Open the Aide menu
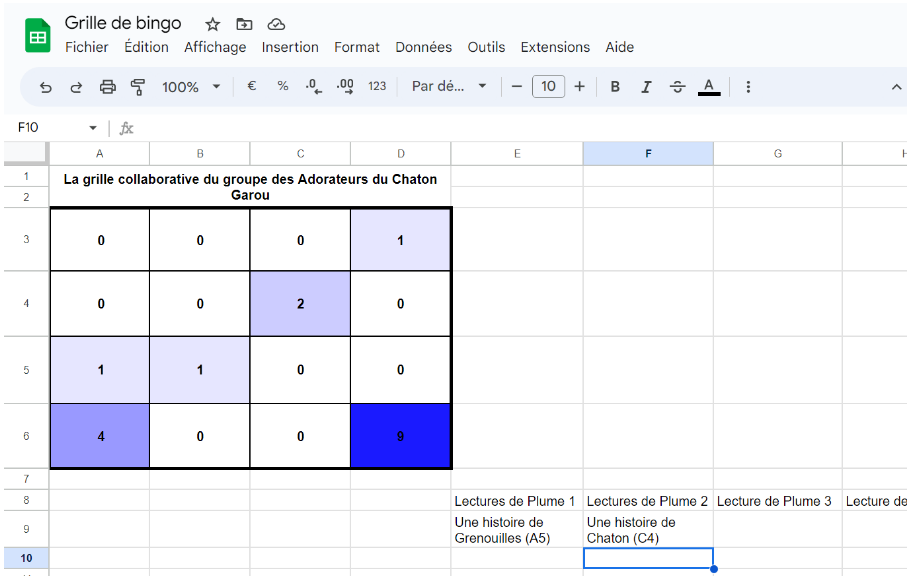 click(x=619, y=47)
